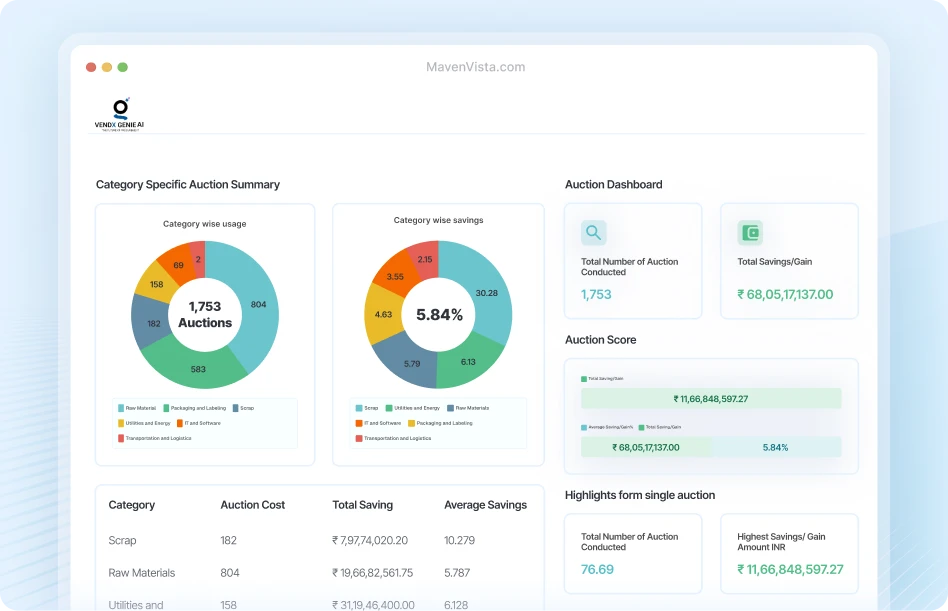Image resolution: width=948 pixels, height=611 pixels.
Task: Select the 583 segment of the usage donut
Action: tap(198, 369)
